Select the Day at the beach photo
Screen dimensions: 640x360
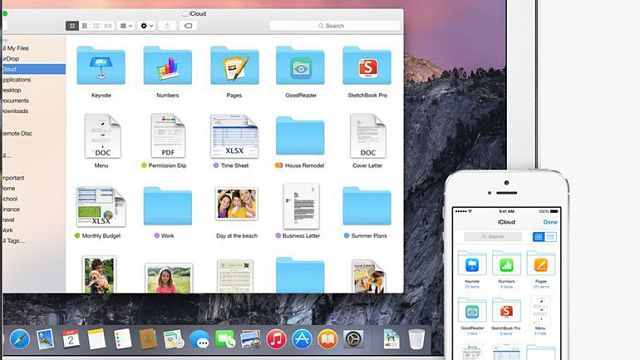point(237,204)
